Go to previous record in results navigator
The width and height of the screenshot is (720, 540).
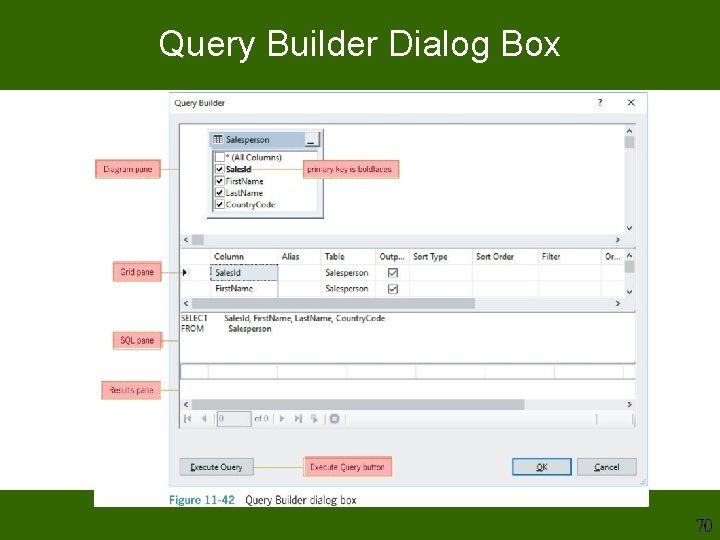(204, 419)
